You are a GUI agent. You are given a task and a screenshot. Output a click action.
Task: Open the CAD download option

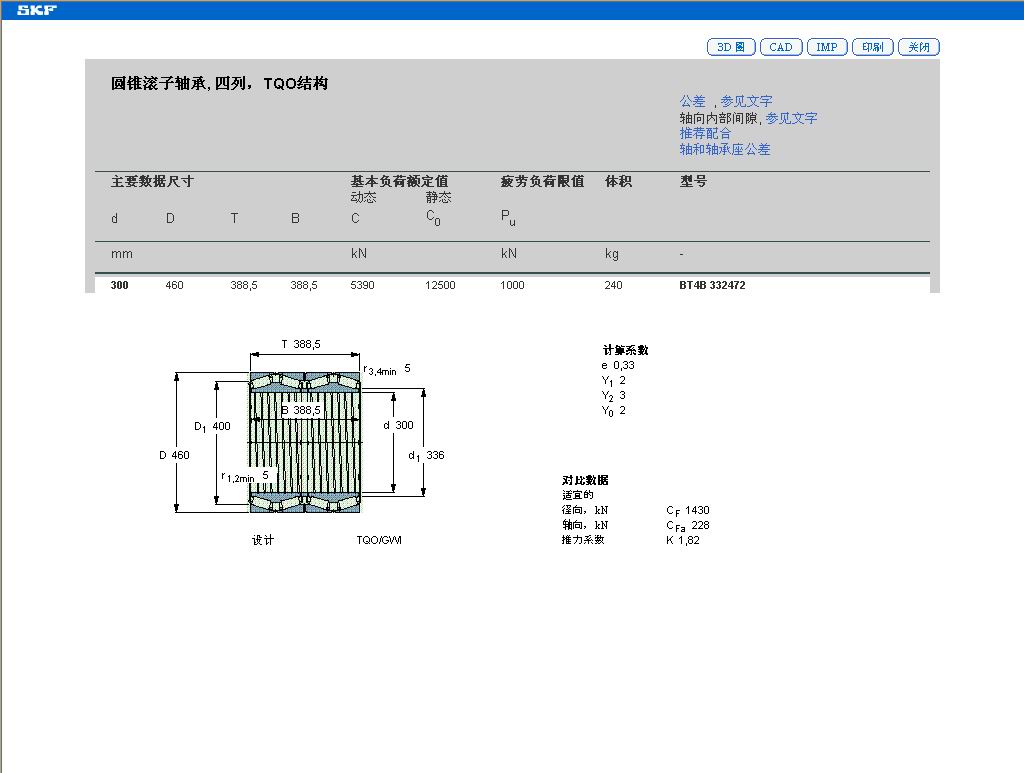click(x=780, y=46)
